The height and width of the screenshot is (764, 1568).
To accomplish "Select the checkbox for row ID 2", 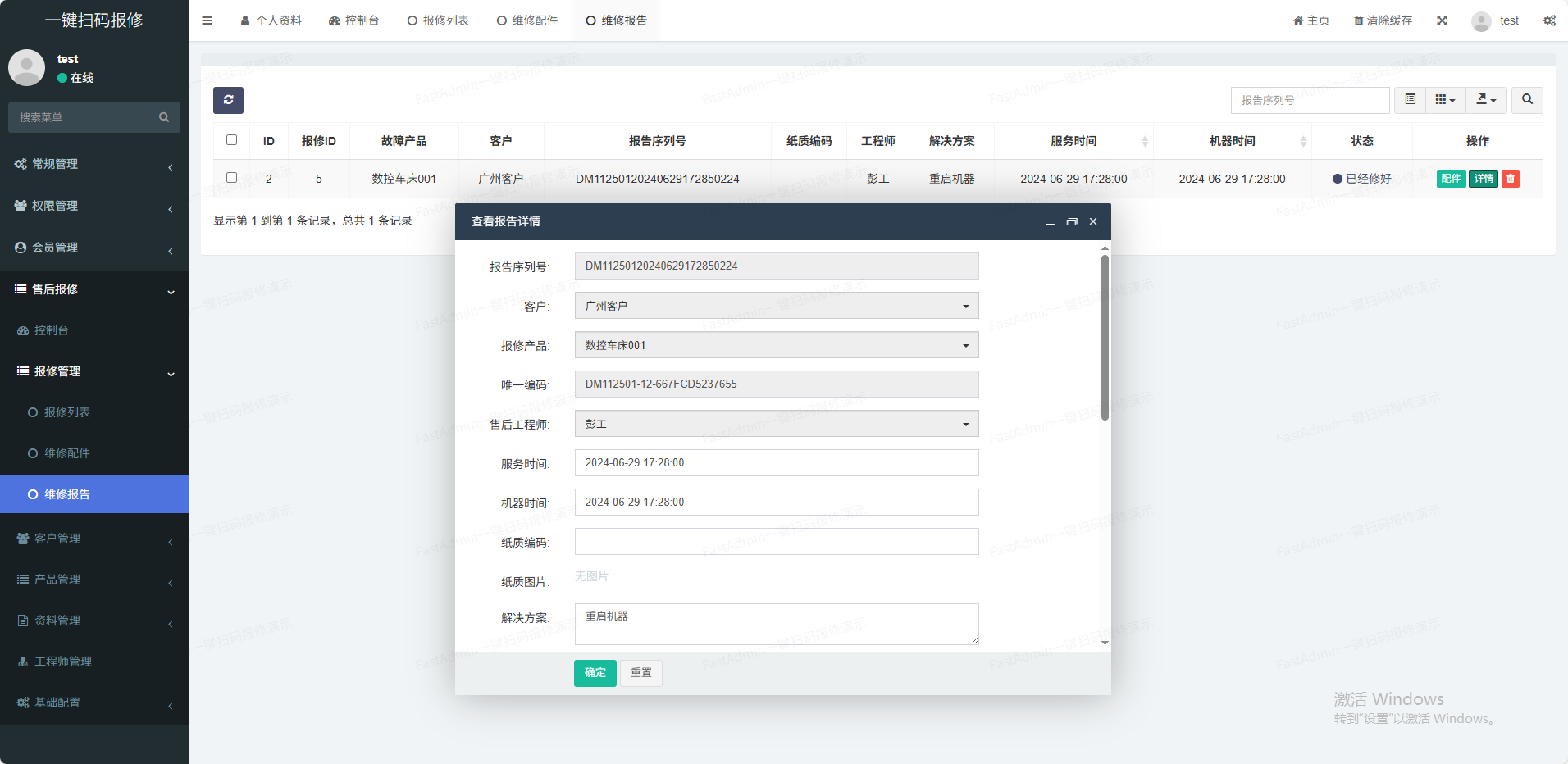I will pos(231,178).
